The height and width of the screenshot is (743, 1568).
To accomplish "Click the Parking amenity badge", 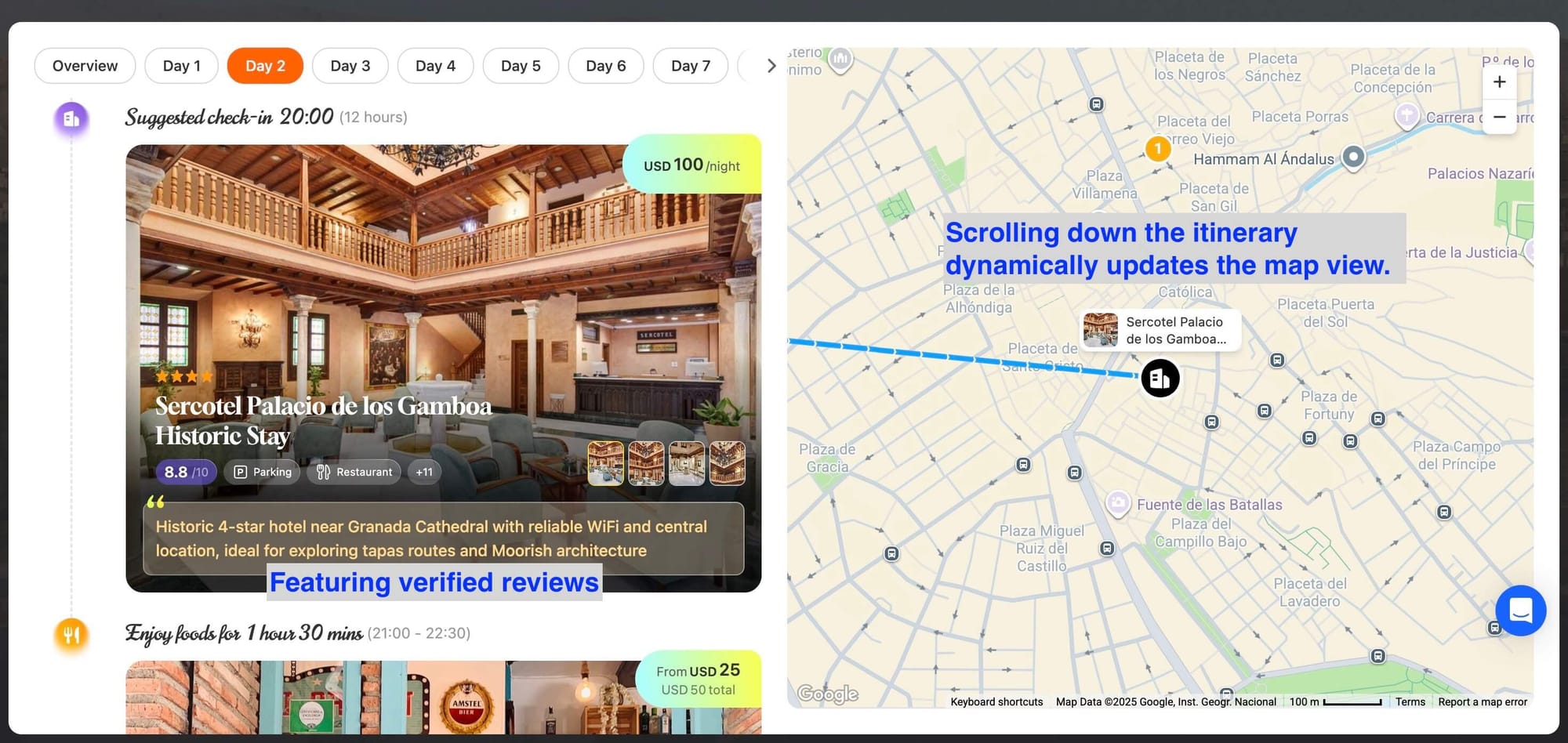I will coord(263,472).
